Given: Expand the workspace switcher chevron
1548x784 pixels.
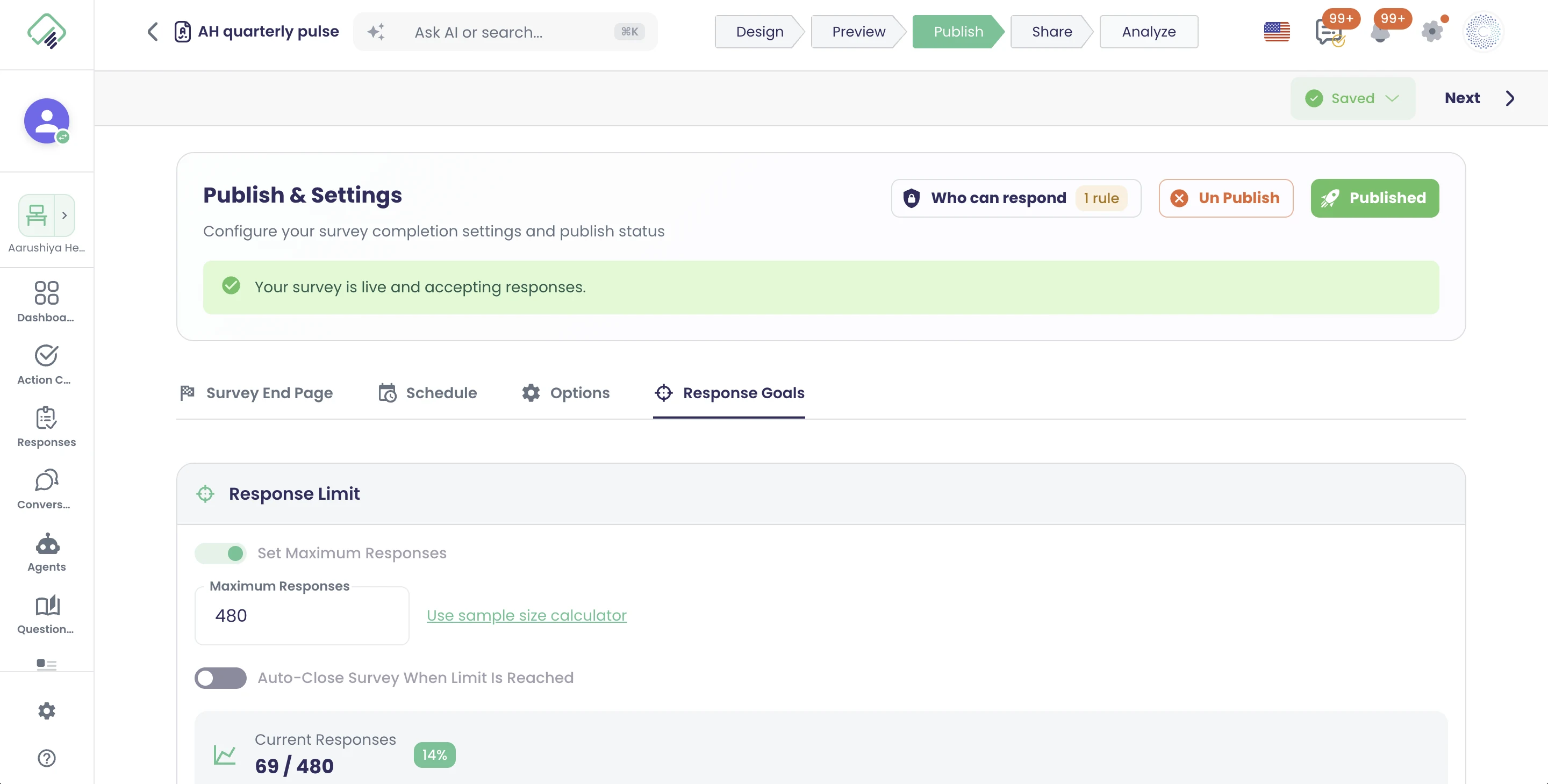Looking at the screenshot, I should tap(64, 215).
